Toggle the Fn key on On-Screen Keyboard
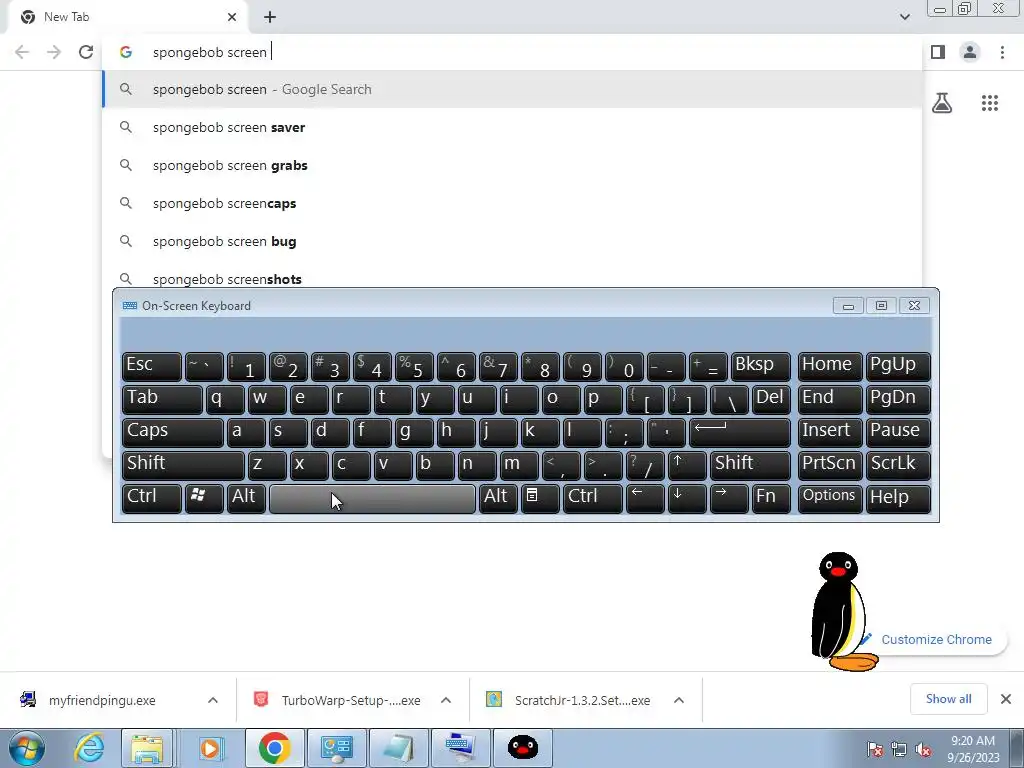This screenshot has width=1024, height=768. point(771,498)
